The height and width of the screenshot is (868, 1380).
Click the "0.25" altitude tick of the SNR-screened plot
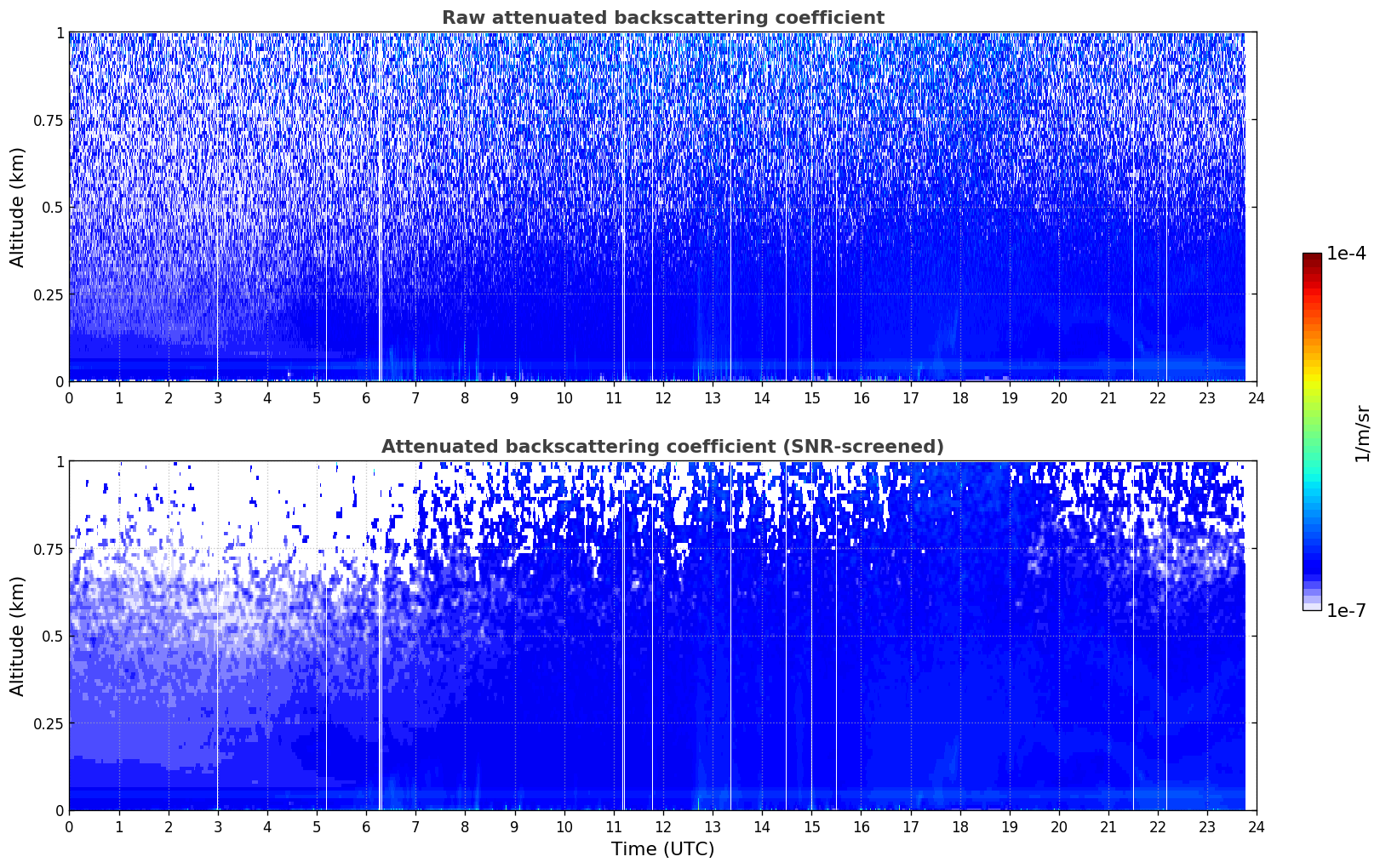[x=49, y=723]
